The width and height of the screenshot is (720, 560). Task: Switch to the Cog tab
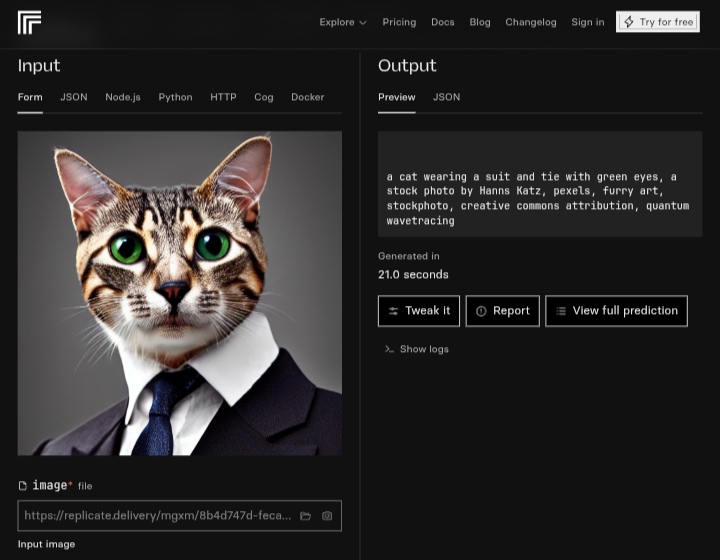point(264,97)
